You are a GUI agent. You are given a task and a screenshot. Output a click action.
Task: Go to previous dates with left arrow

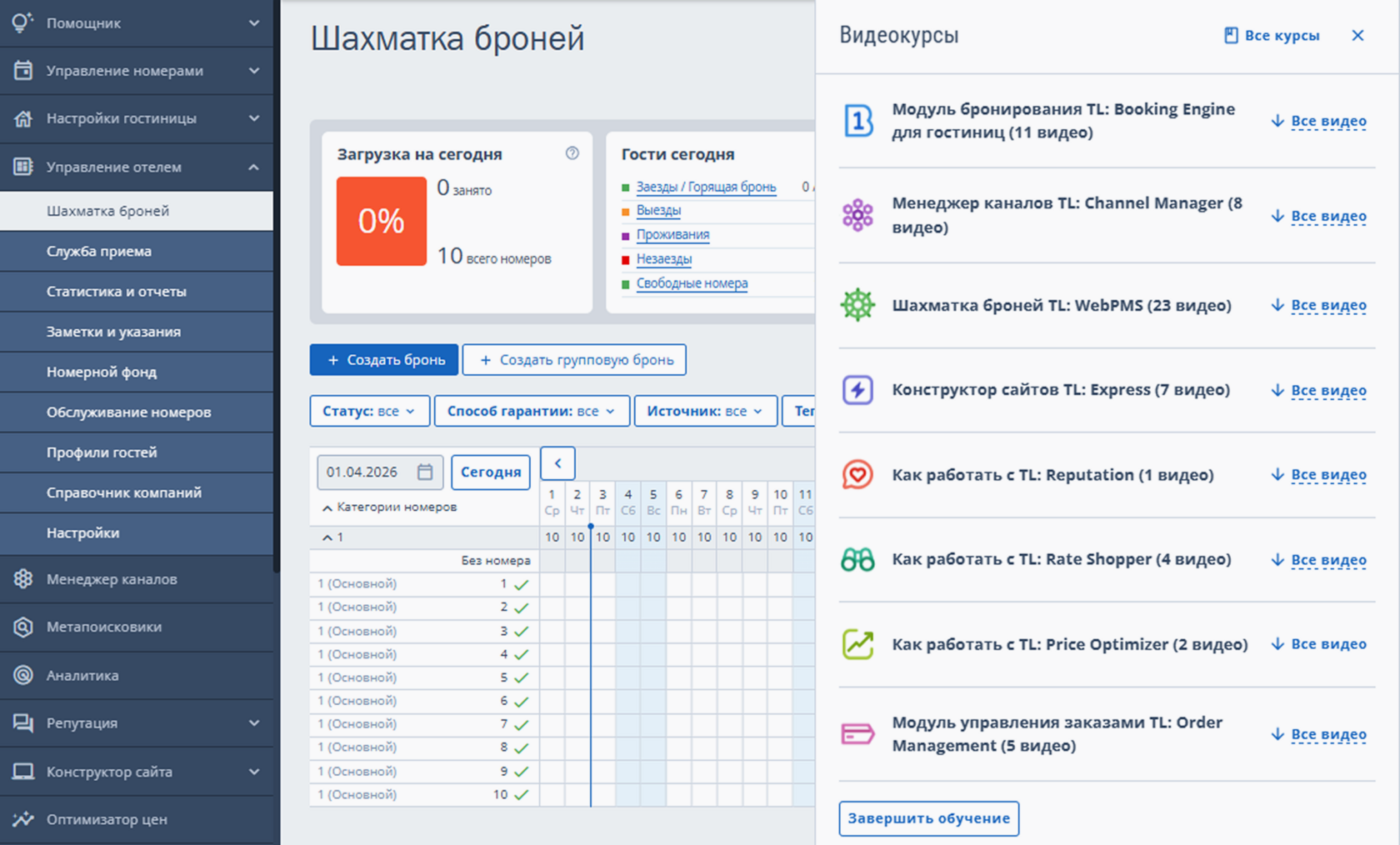[x=557, y=463]
